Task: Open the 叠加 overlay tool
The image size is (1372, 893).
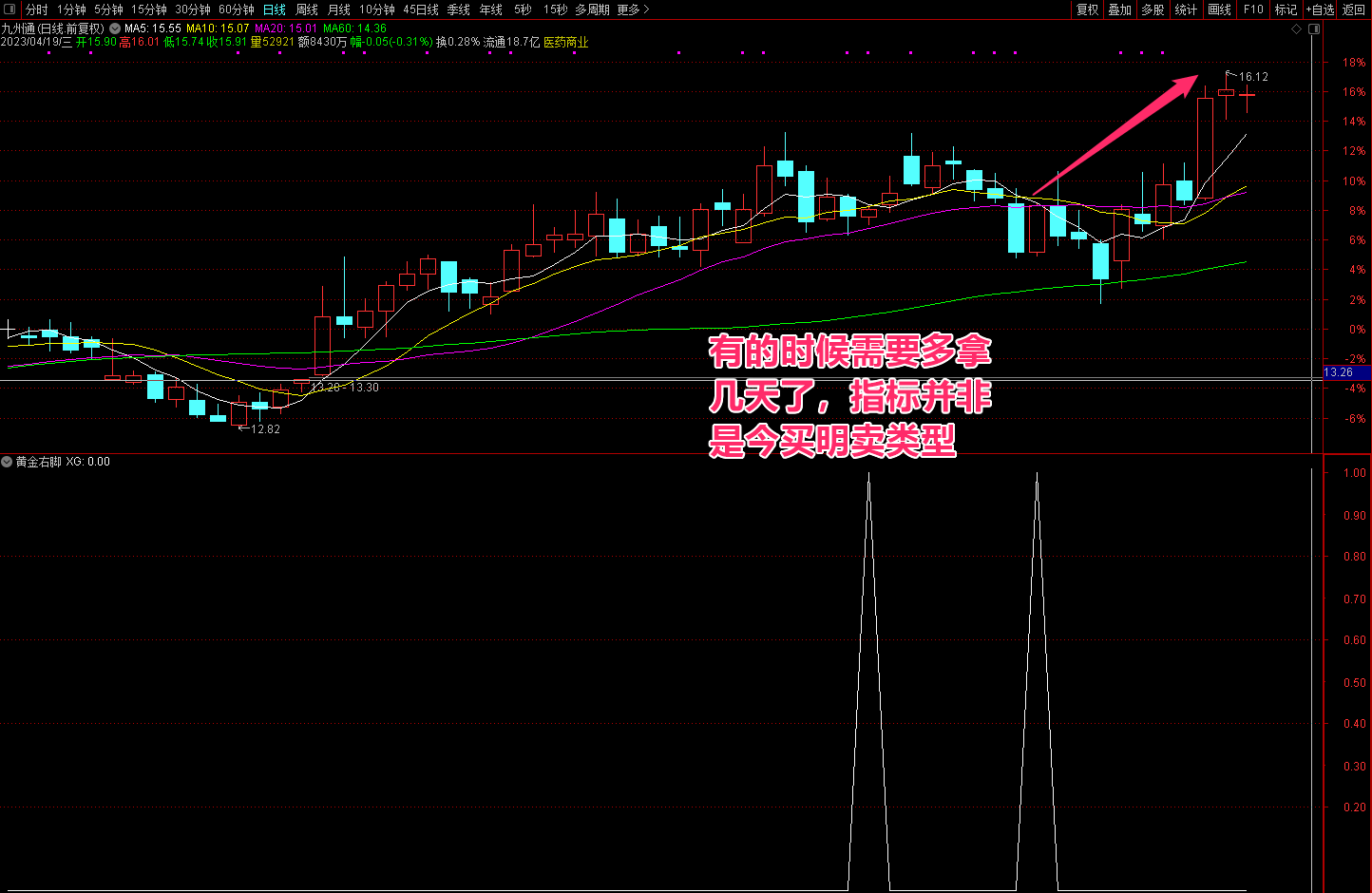Action: 1120,9
